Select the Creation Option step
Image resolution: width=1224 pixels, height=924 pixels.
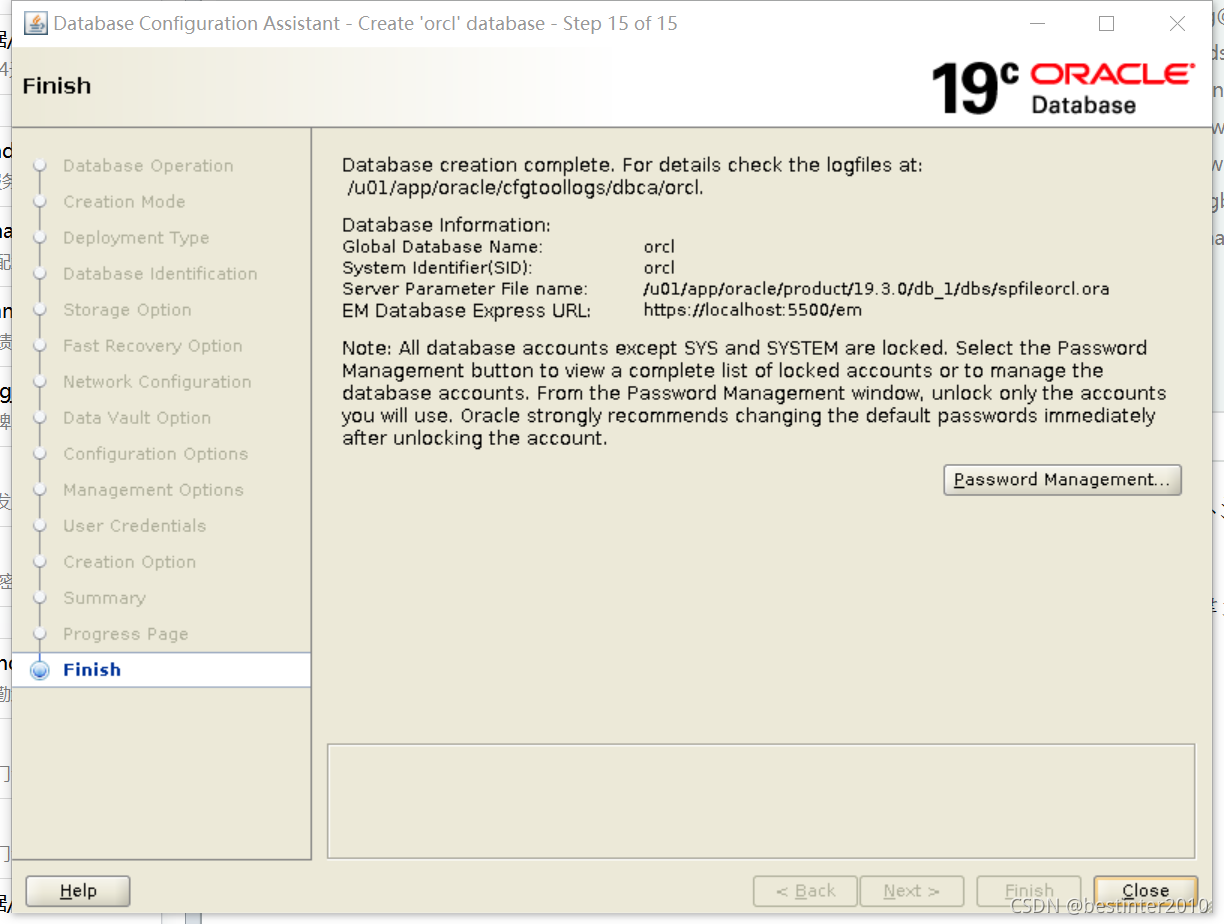(130, 562)
